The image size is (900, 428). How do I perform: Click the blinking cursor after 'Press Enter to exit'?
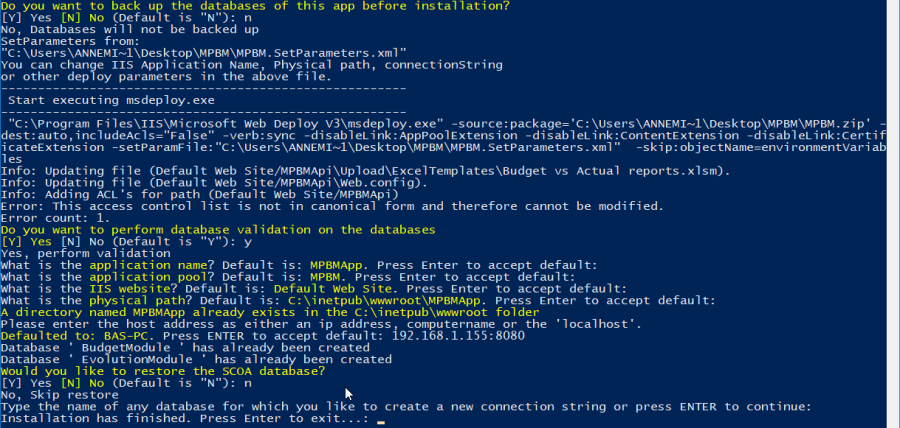(x=381, y=422)
